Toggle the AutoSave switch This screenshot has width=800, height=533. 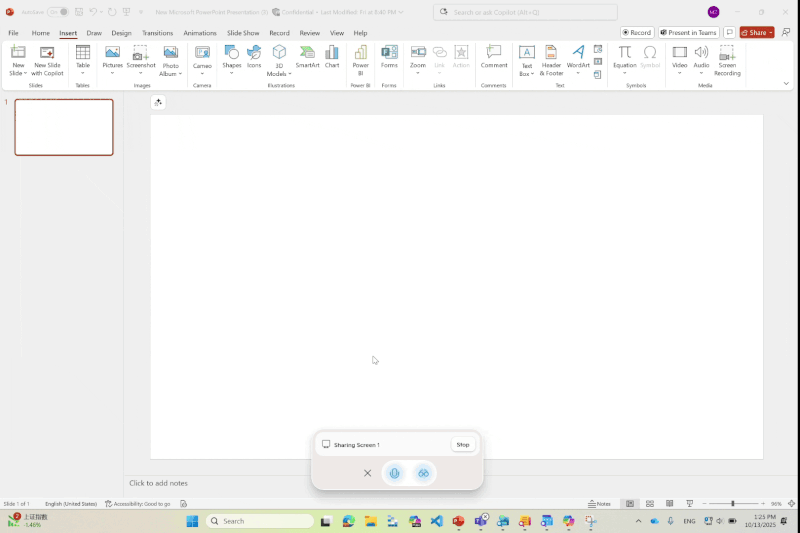[x=58, y=12]
